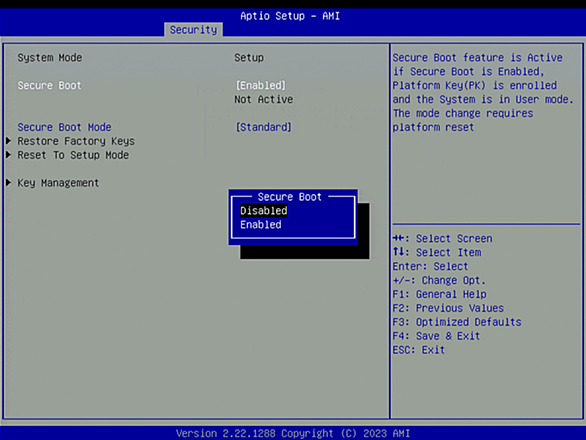Viewport: 586px width, 440px height.
Task: Click the Secure Boot popup title
Action: point(289,197)
